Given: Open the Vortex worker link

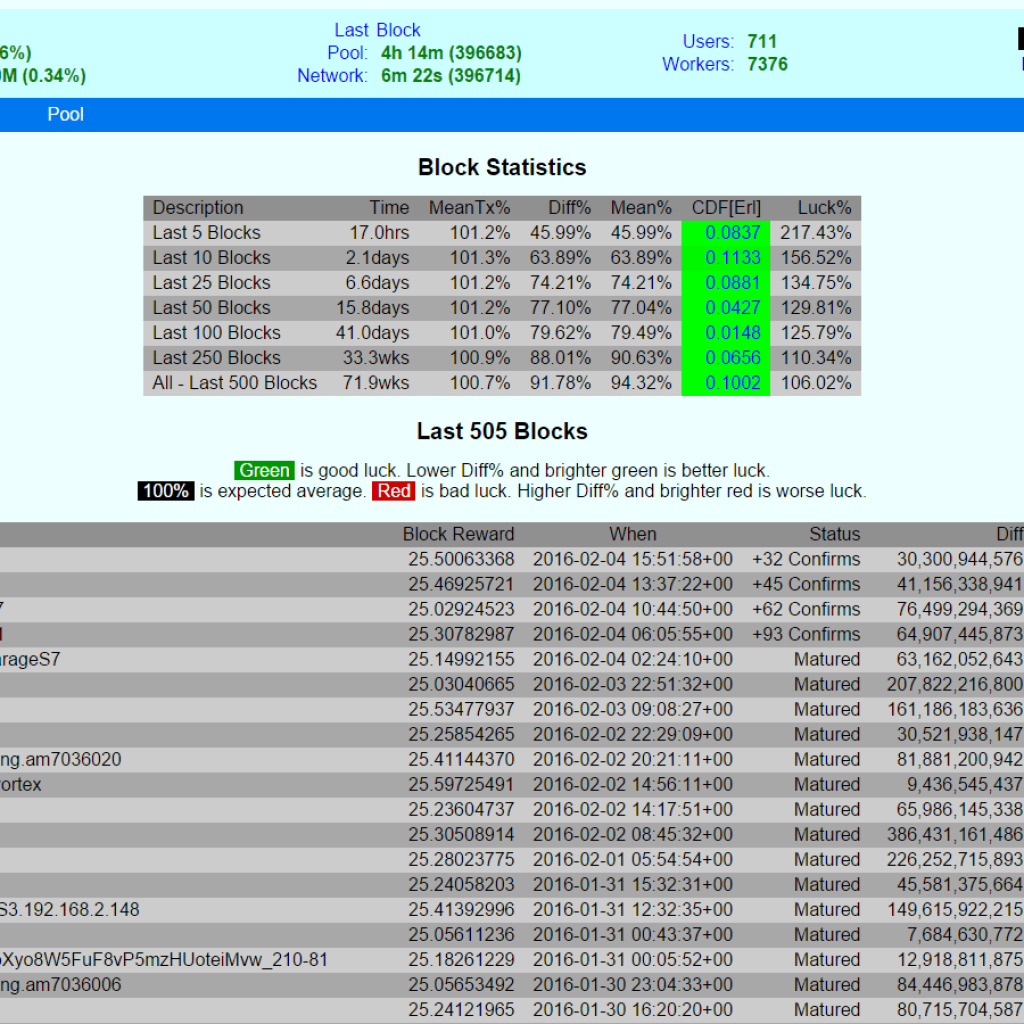Looking at the screenshot, I should tap(20, 784).
